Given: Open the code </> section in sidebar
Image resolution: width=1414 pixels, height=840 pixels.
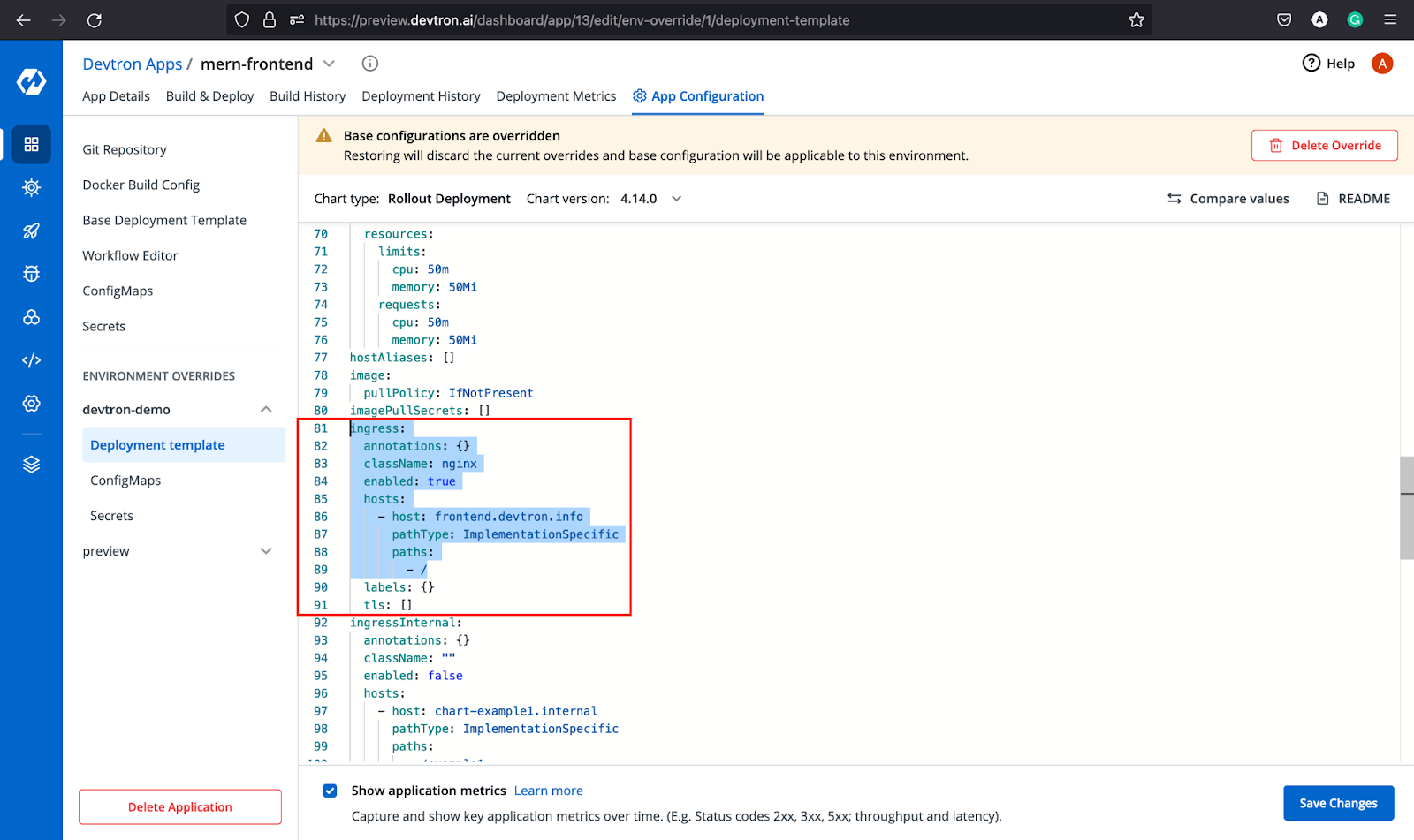Looking at the screenshot, I should pyautogui.click(x=31, y=359).
